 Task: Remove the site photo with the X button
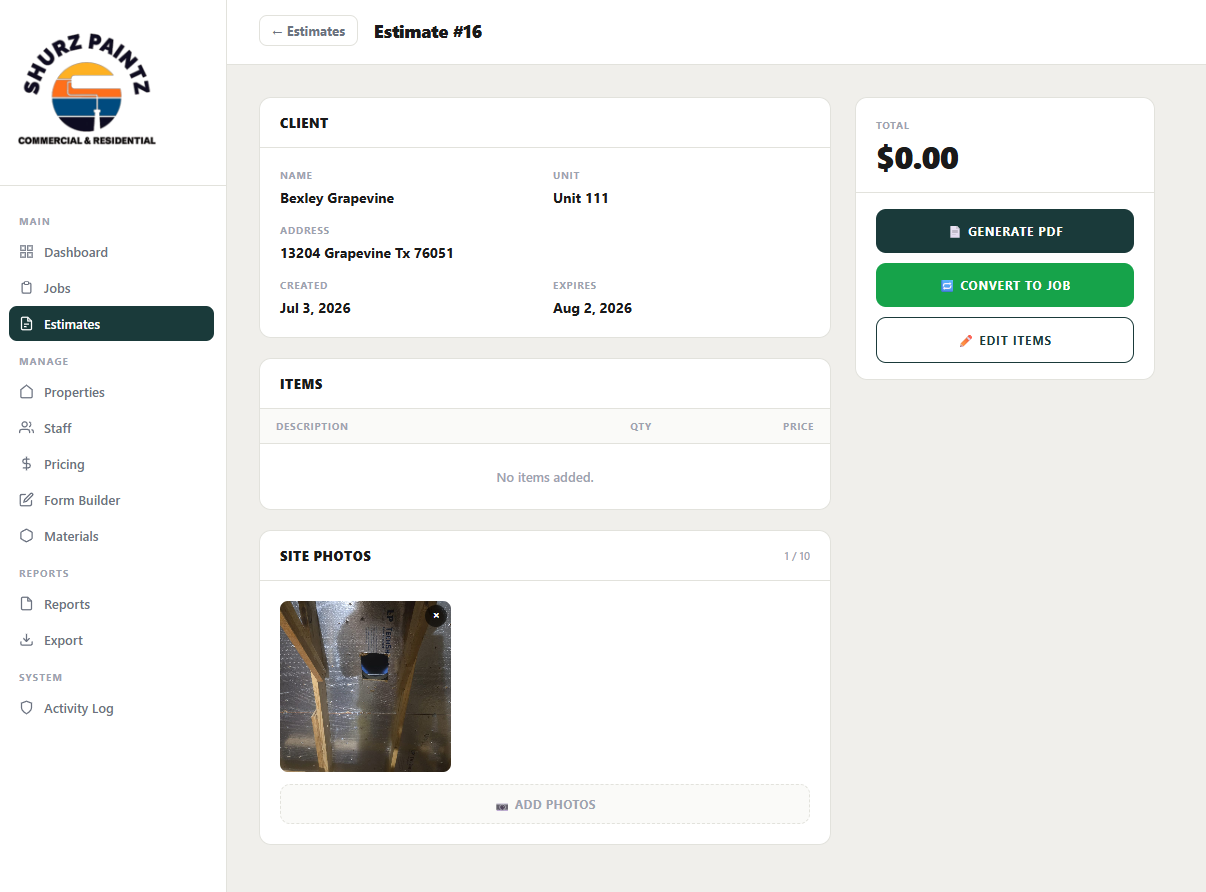tap(436, 615)
